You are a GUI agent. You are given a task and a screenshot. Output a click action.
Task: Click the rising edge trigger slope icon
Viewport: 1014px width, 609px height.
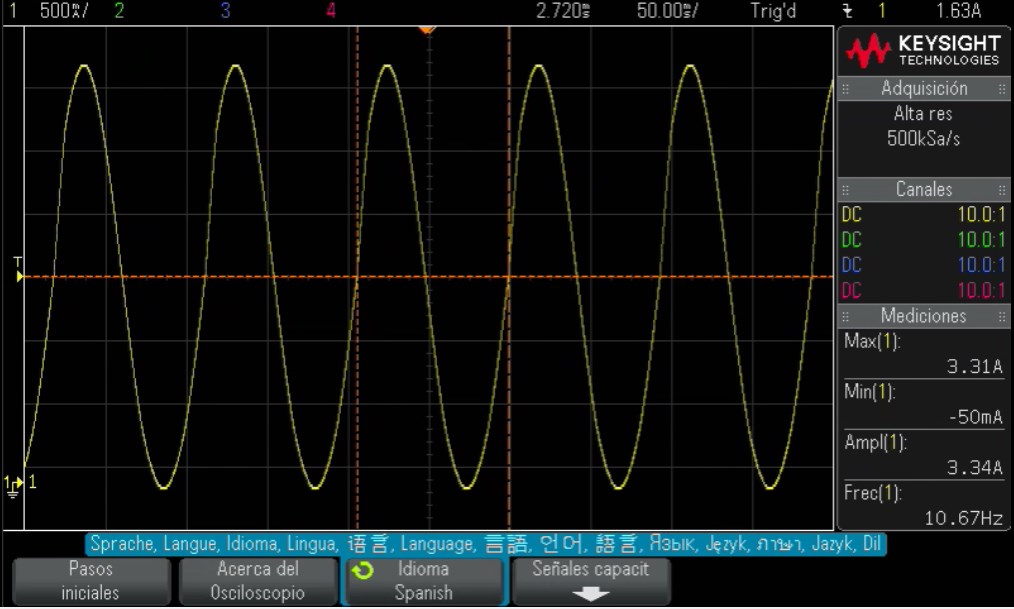click(x=848, y=11)
